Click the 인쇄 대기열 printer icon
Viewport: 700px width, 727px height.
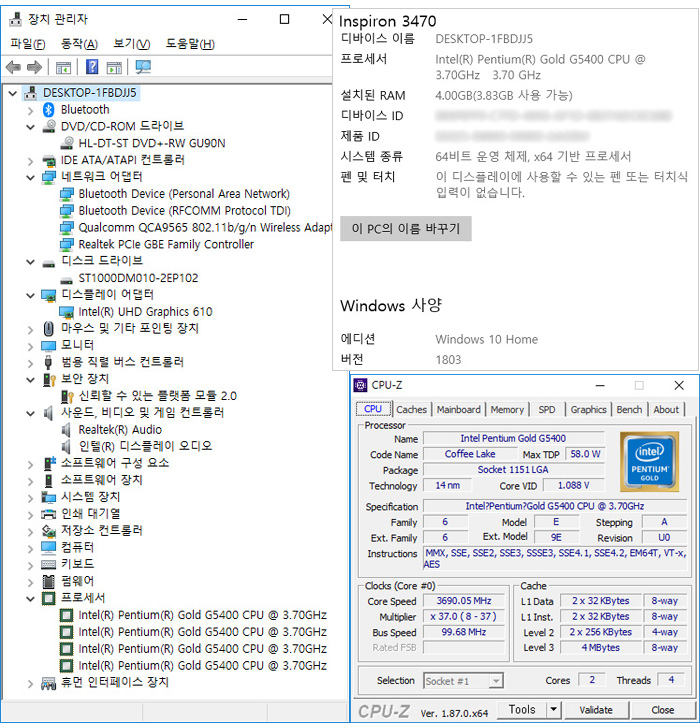49,514
